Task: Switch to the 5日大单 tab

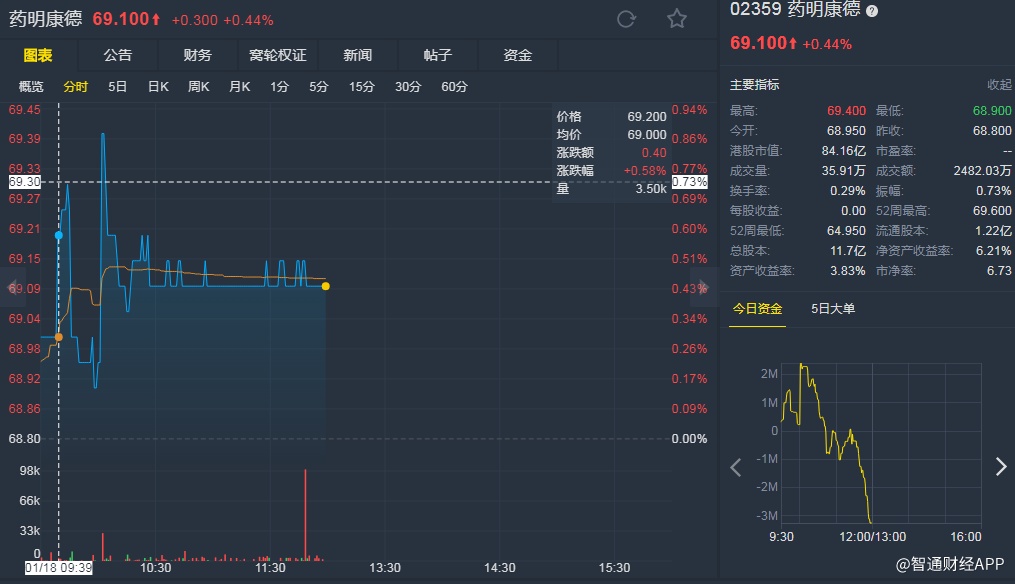Action: click(833, 308)
